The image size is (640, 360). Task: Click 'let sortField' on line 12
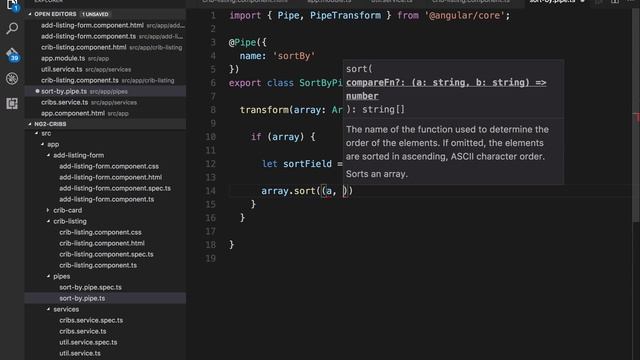(x=297, y=164)
